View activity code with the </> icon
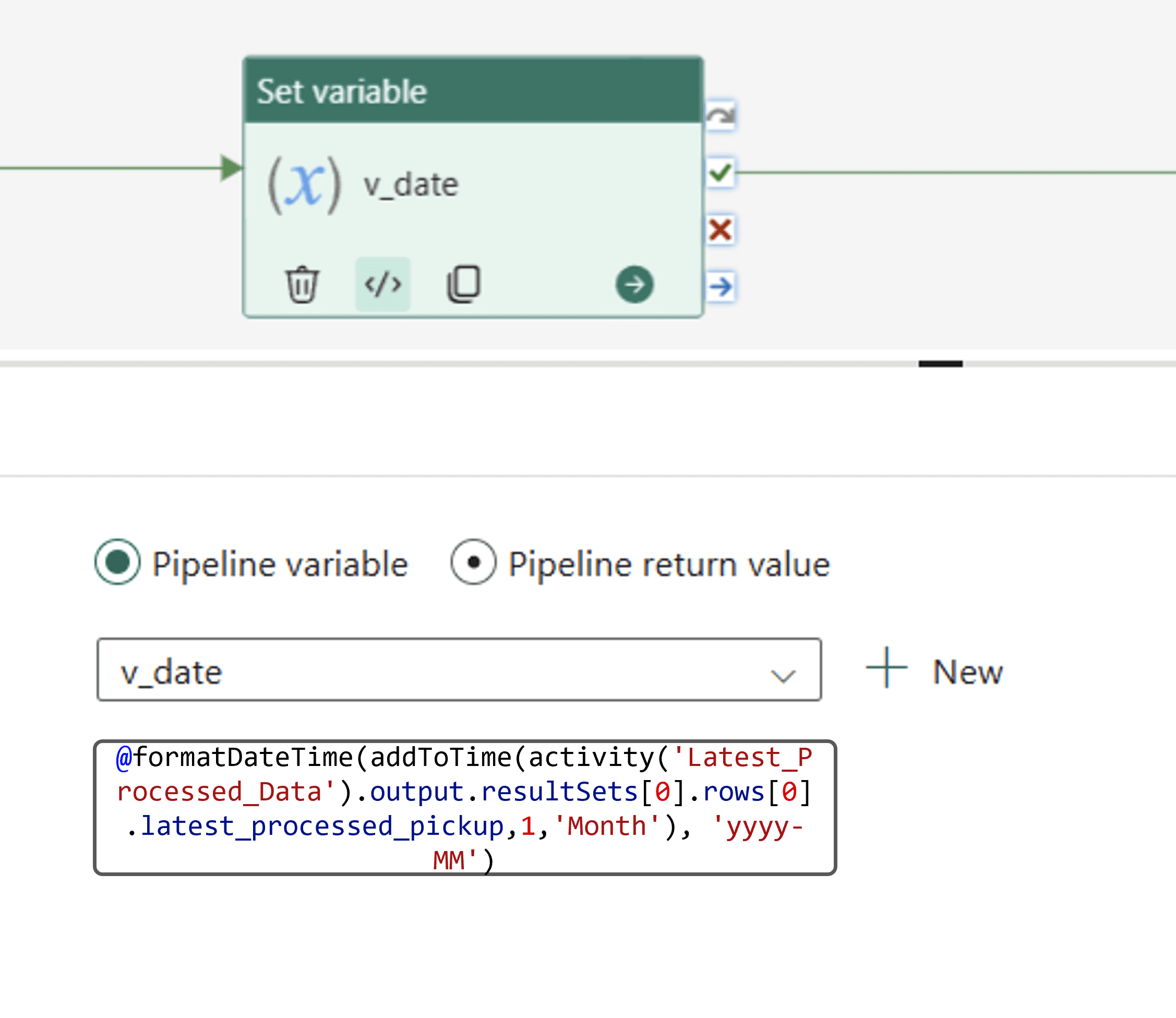 383,284
